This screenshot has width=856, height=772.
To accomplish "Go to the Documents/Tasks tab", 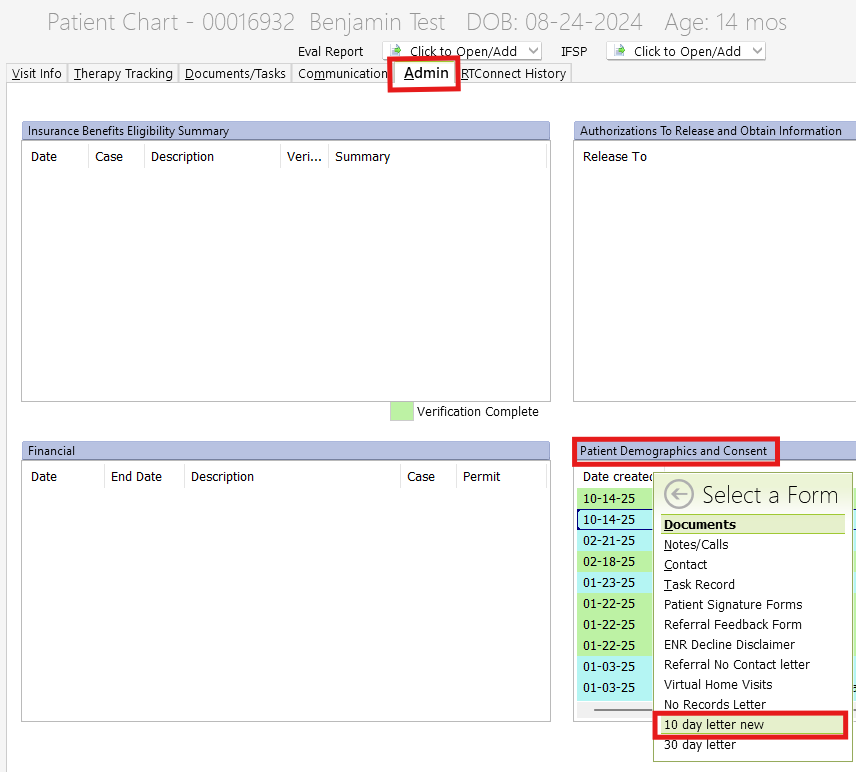I will point(235,74).
